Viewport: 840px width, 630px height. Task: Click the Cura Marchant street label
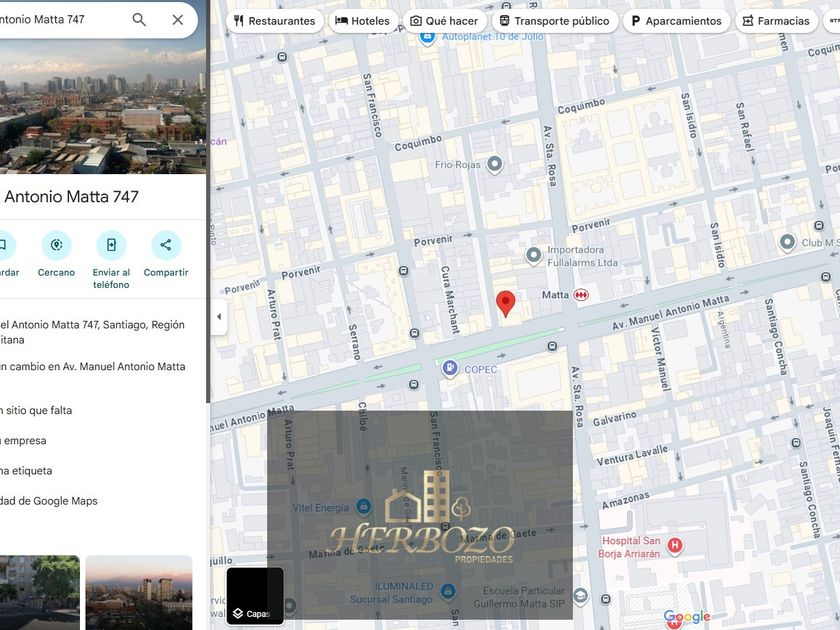[450, 299]
